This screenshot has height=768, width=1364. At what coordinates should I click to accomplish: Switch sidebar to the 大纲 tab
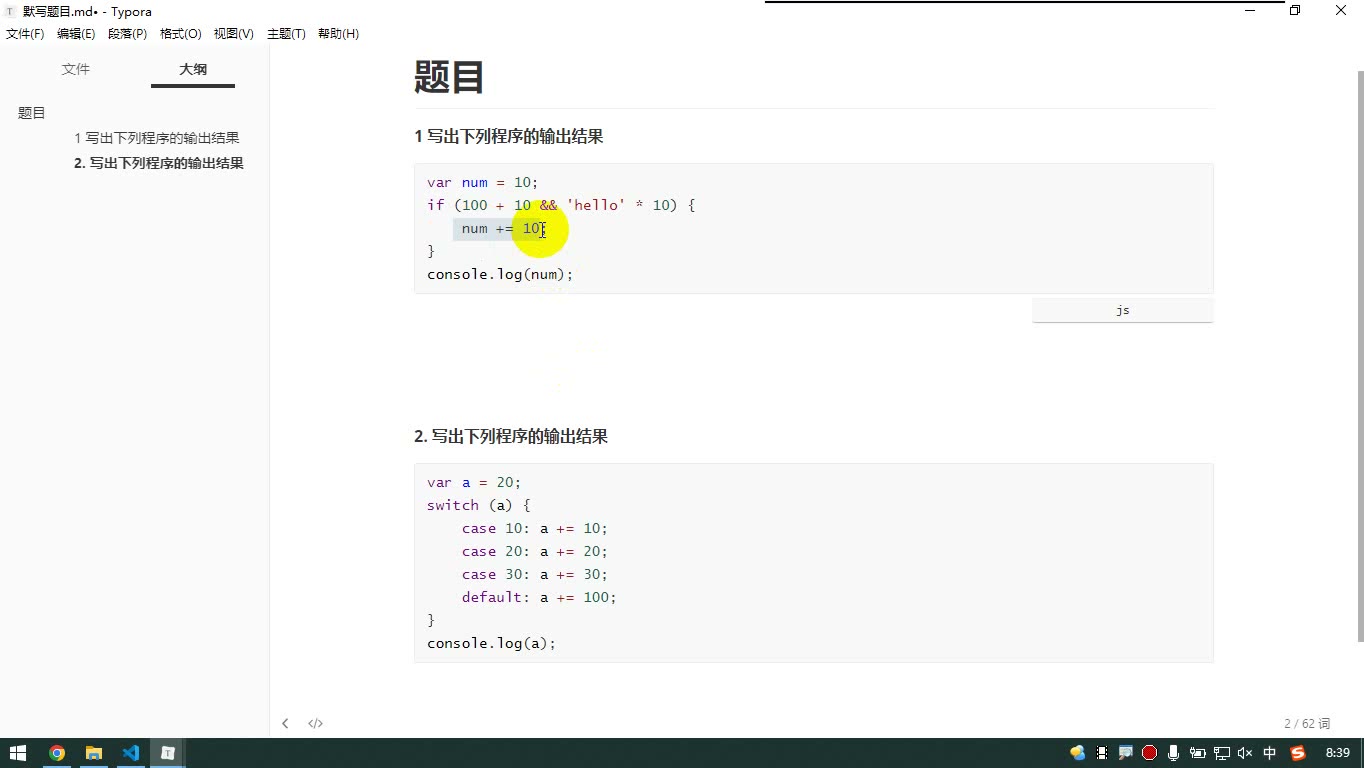(193, 69)
